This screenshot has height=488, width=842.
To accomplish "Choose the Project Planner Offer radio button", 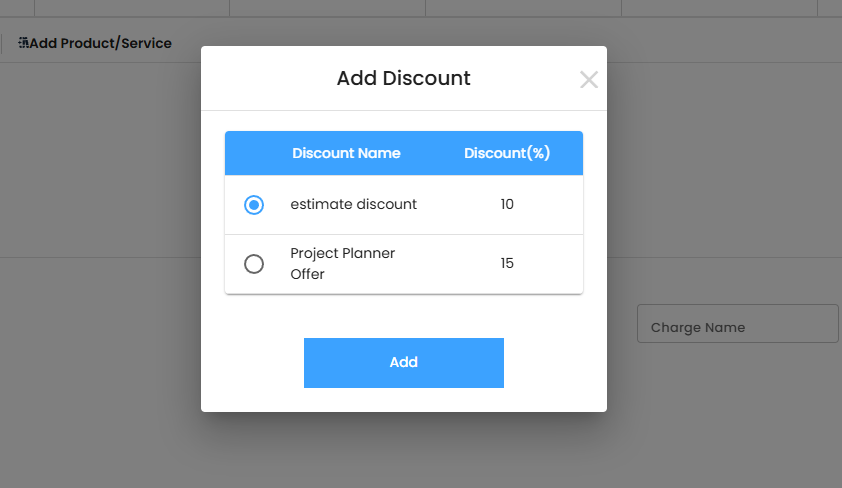I will (x=254, y=264).
